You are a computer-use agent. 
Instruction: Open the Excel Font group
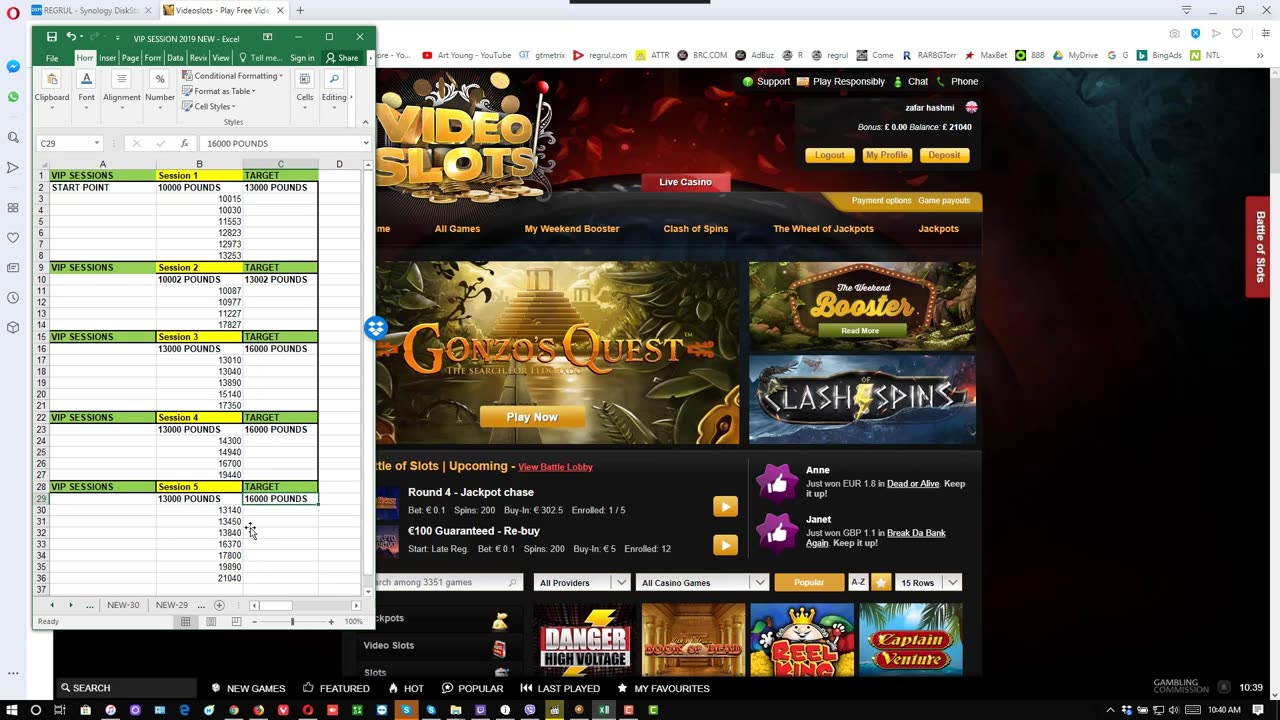point(87,88)
